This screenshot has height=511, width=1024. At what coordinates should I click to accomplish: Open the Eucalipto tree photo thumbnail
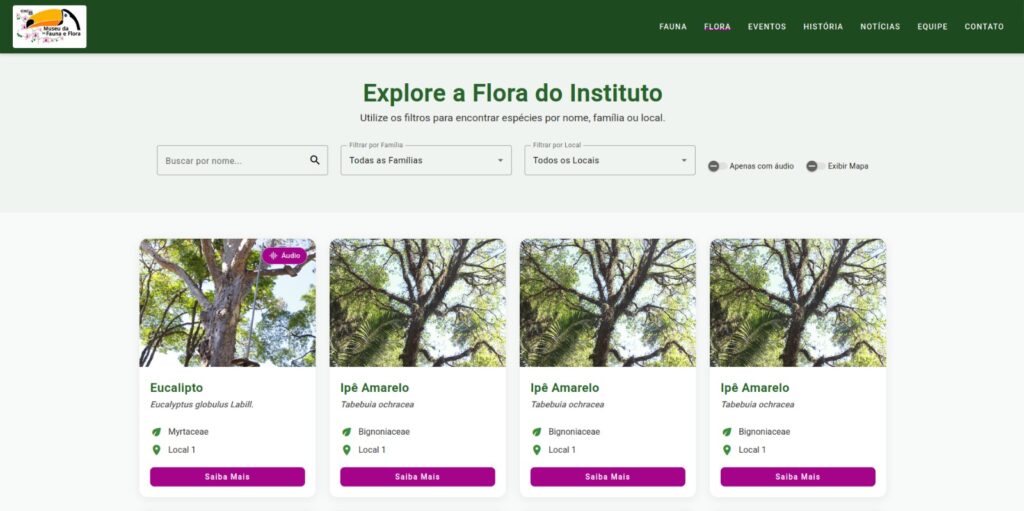coord(227,303)
